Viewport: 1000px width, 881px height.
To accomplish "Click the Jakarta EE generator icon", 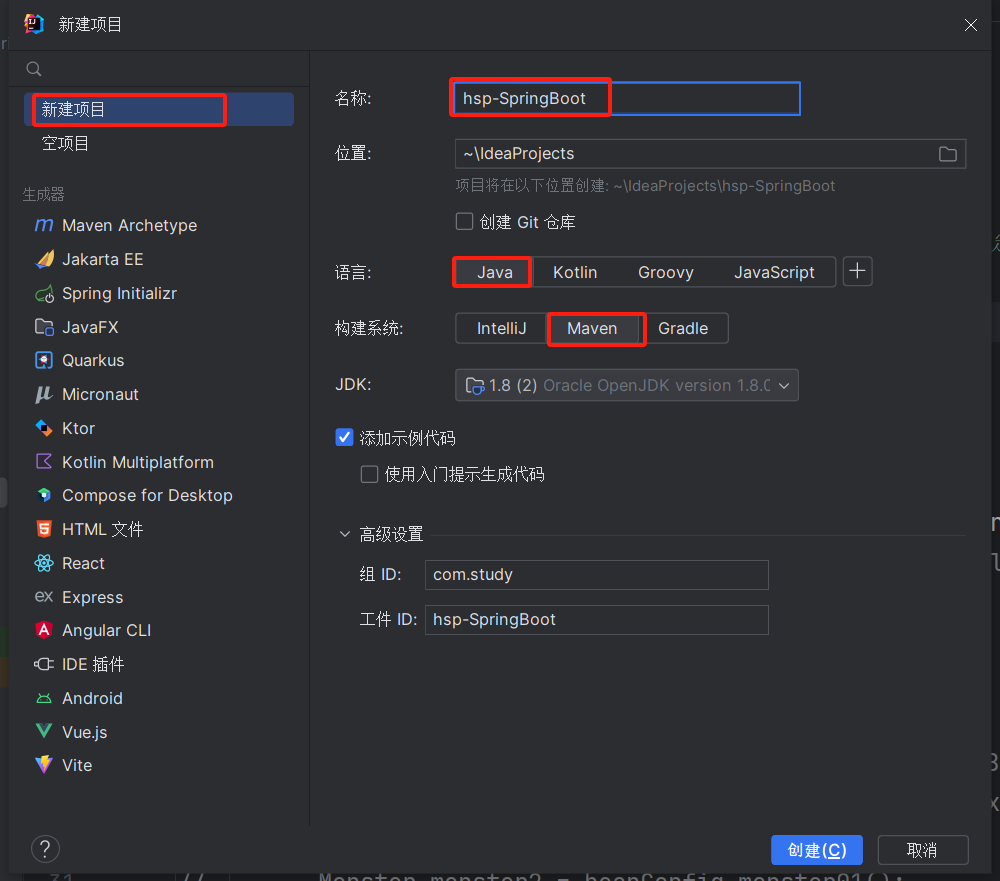I will [x=43, y=259].
